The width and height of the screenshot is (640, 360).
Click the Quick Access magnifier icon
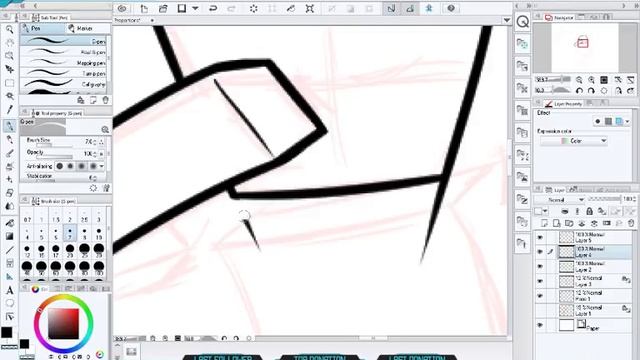coord(522,22)
